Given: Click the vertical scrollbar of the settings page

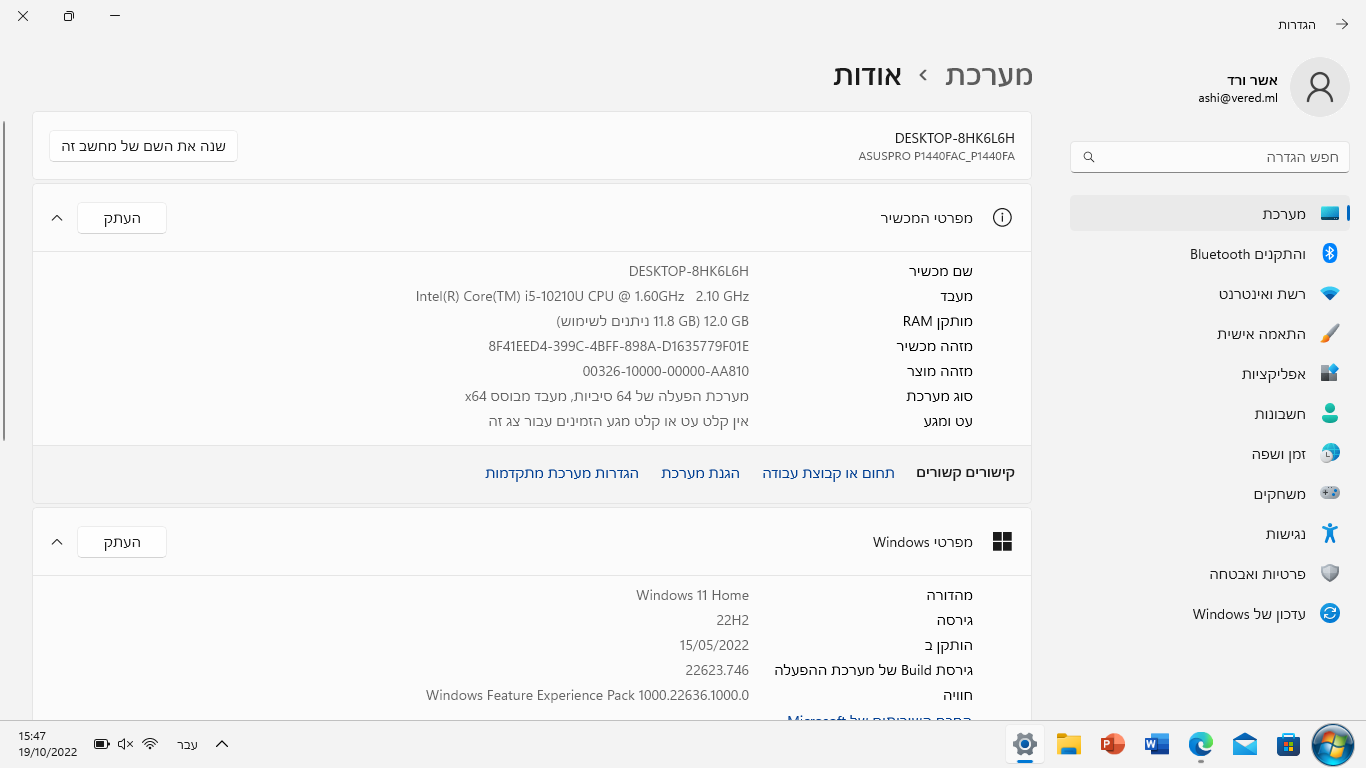Looking at the screenshot, I should point(4,280).
